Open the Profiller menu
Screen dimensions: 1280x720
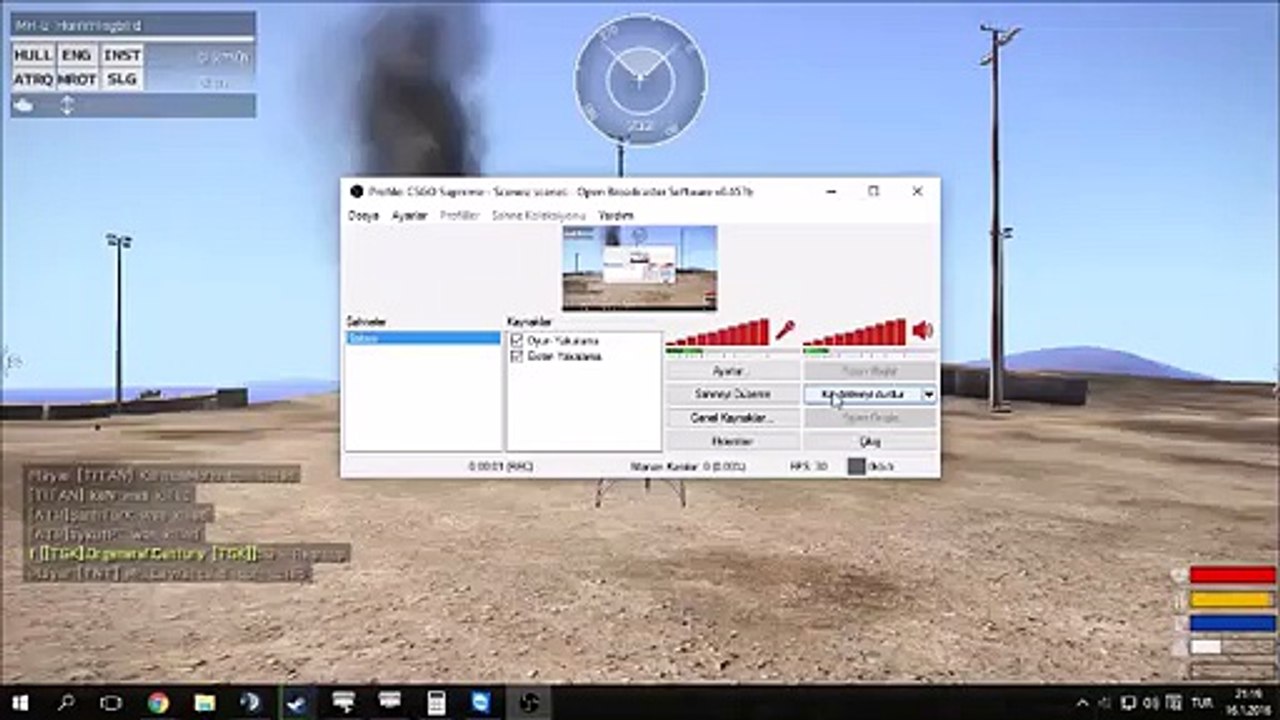pos(460,215)
